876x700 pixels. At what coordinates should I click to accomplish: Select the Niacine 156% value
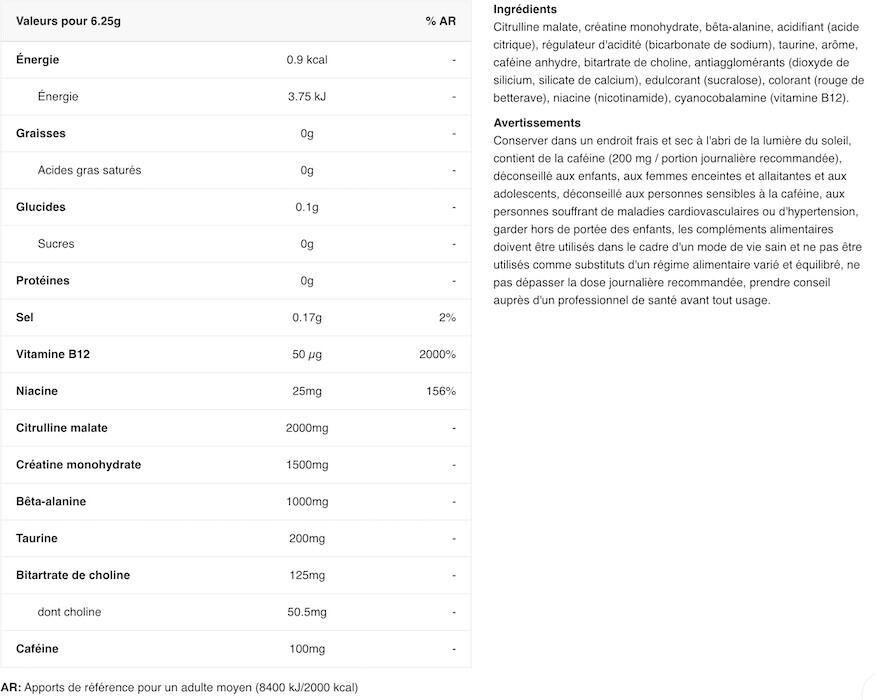click(x=441, y=391)
